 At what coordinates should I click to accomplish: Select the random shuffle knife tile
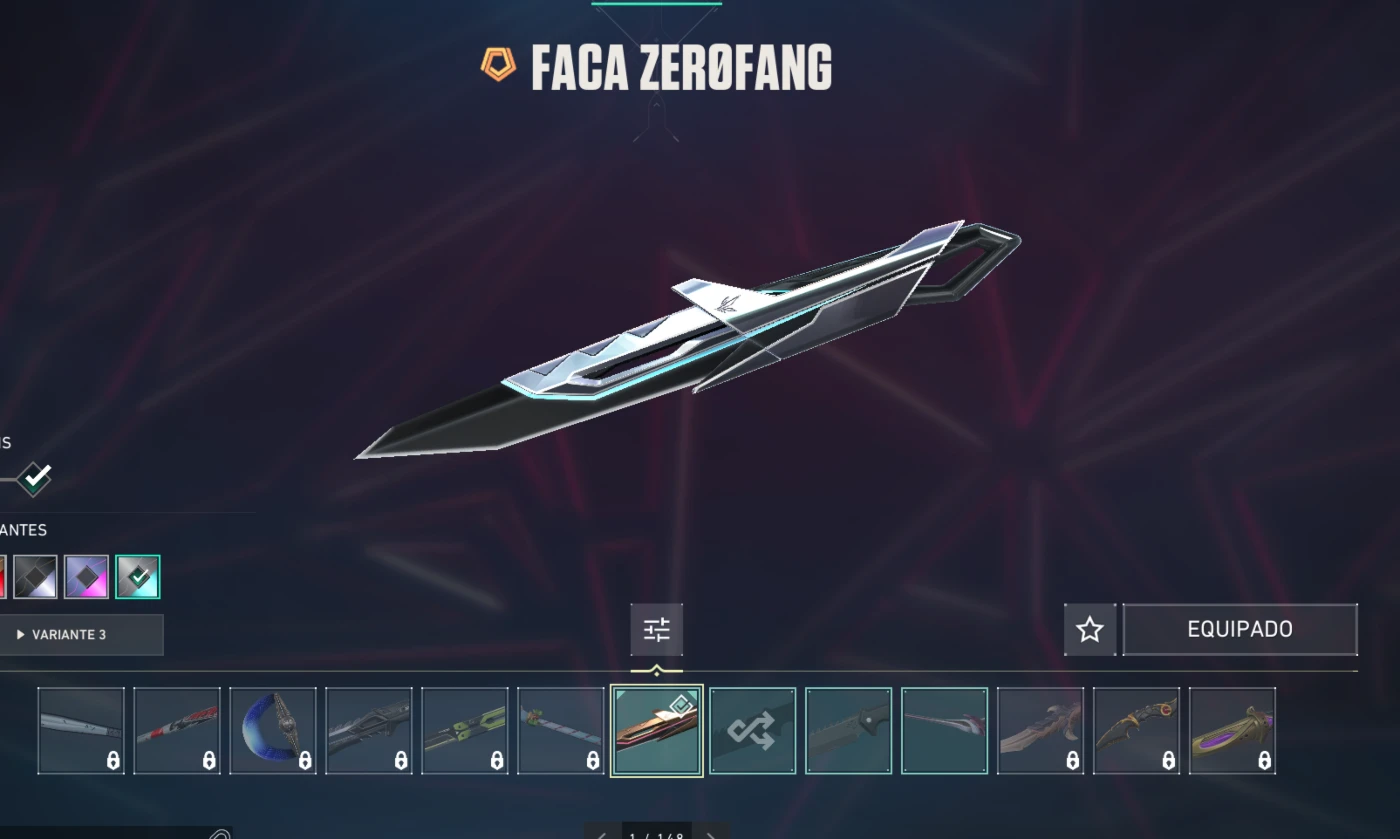coord(753,731)
